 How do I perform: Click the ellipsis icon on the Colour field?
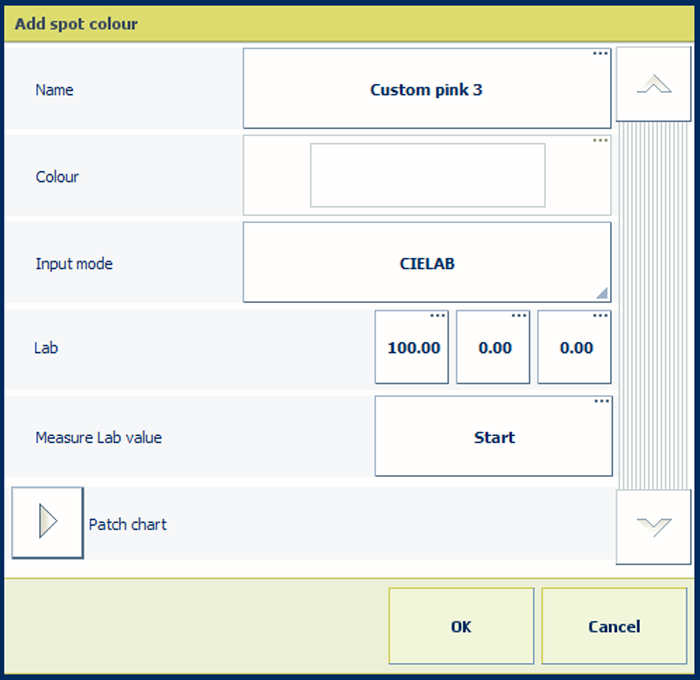(600, 141)
